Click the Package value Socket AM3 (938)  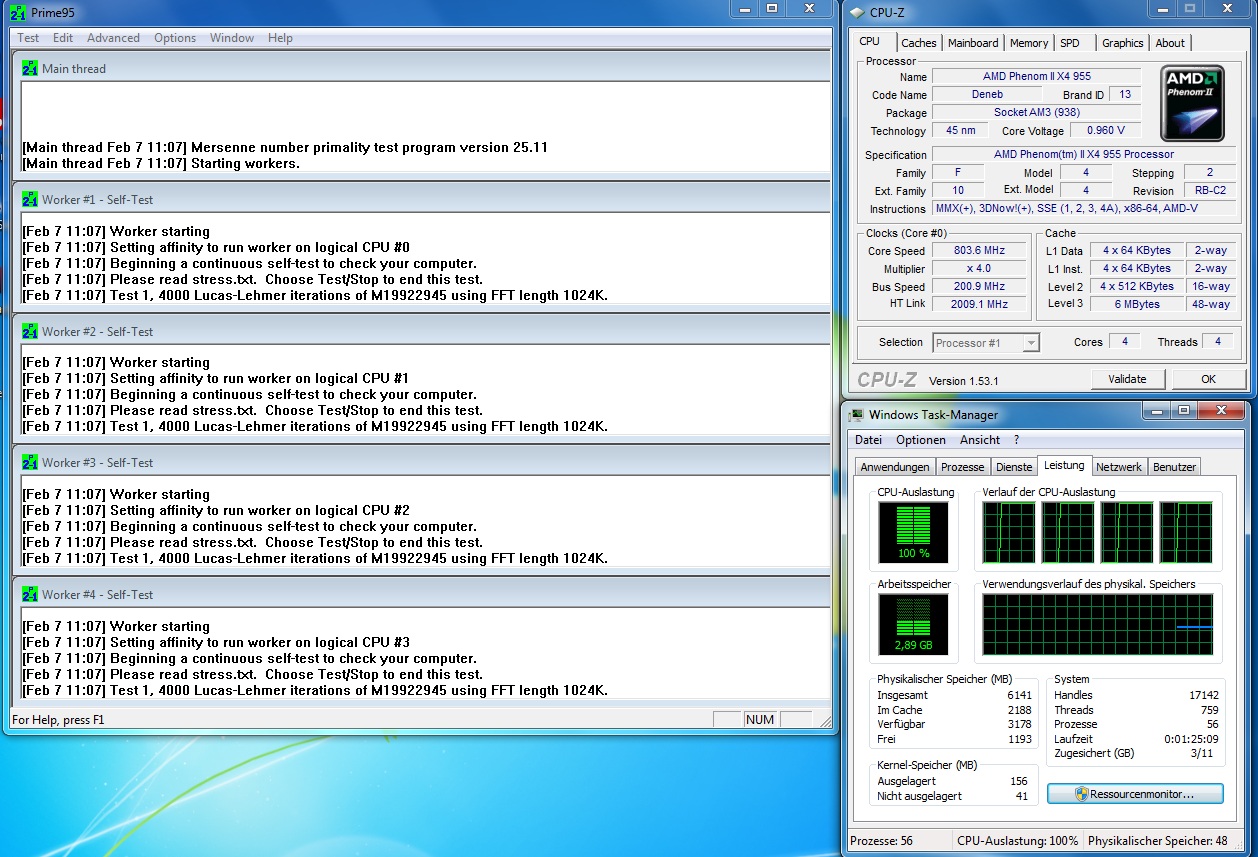1036,113
